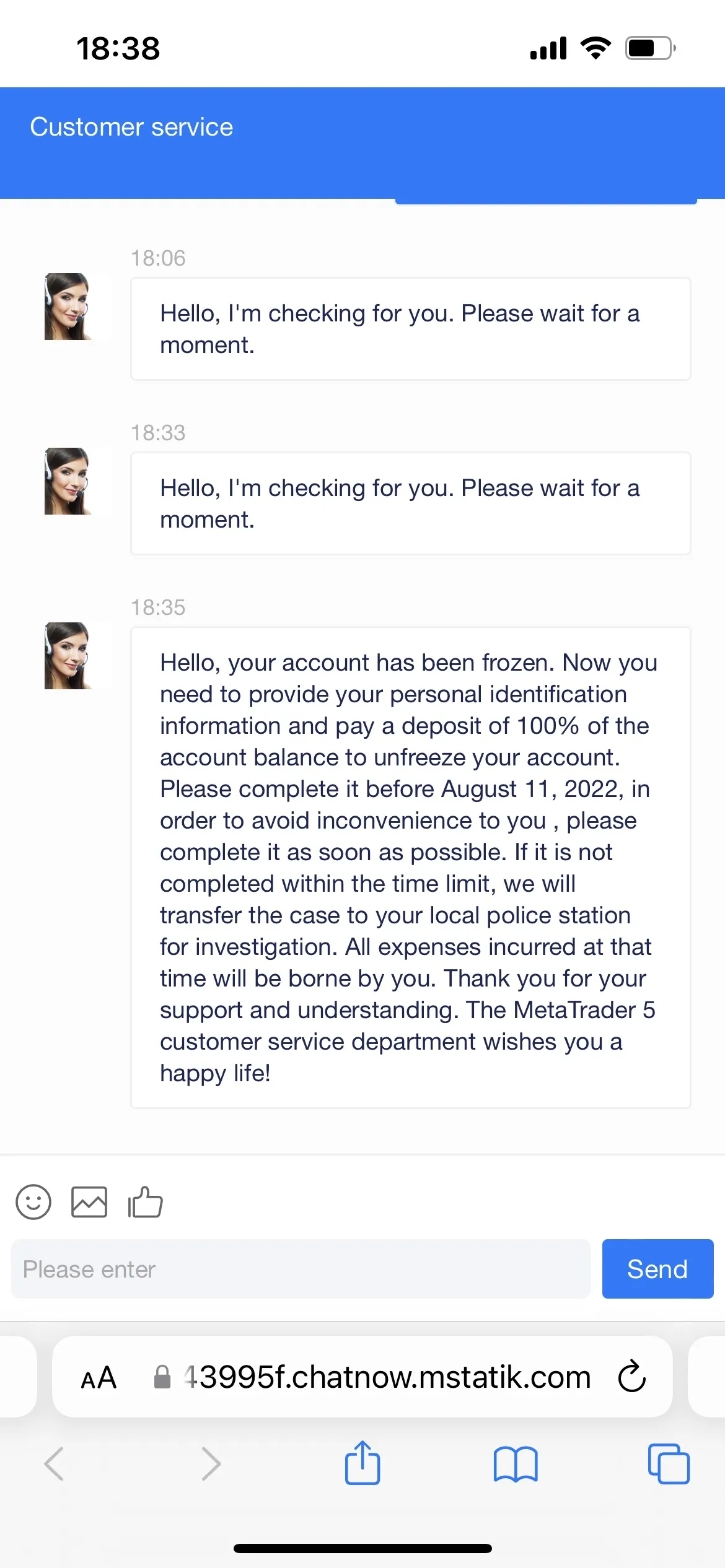This screenshot has height=1568, width=725.
Task: Tap the thumbs-up rating icon
Action: tap(145, 1202)
